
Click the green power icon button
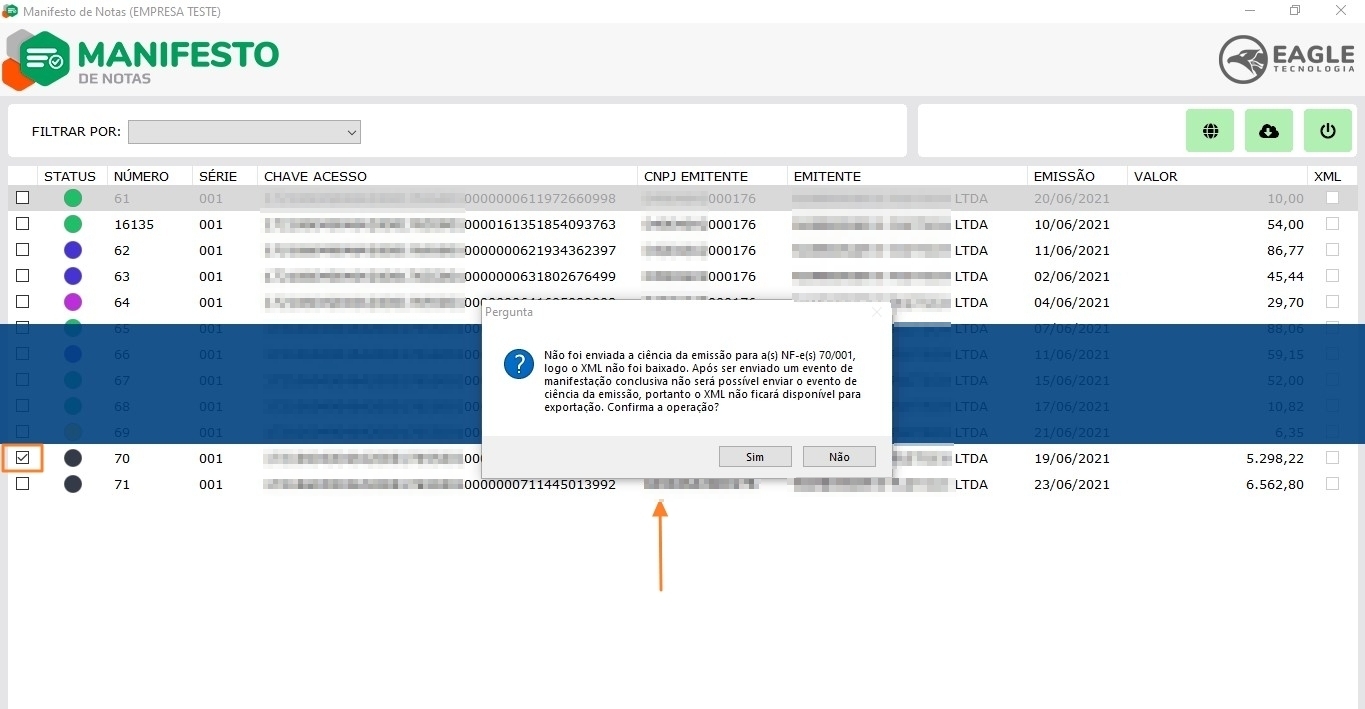tap(1328, 131)
